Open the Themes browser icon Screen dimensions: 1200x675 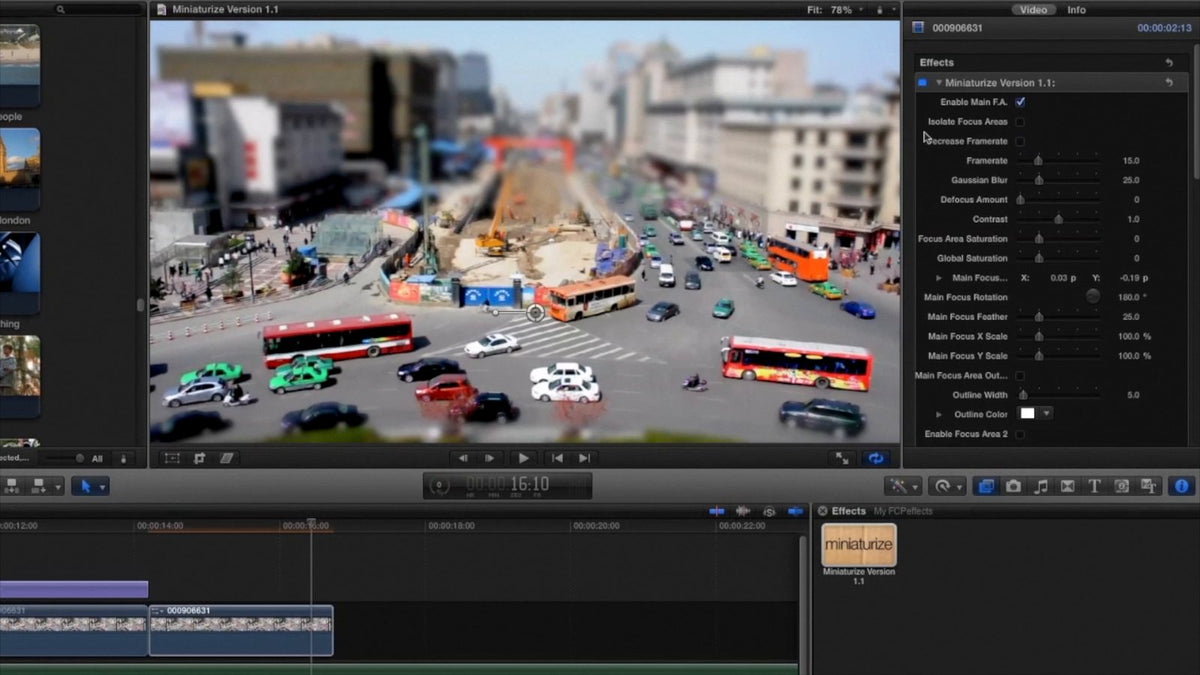tap(1148, 486)
